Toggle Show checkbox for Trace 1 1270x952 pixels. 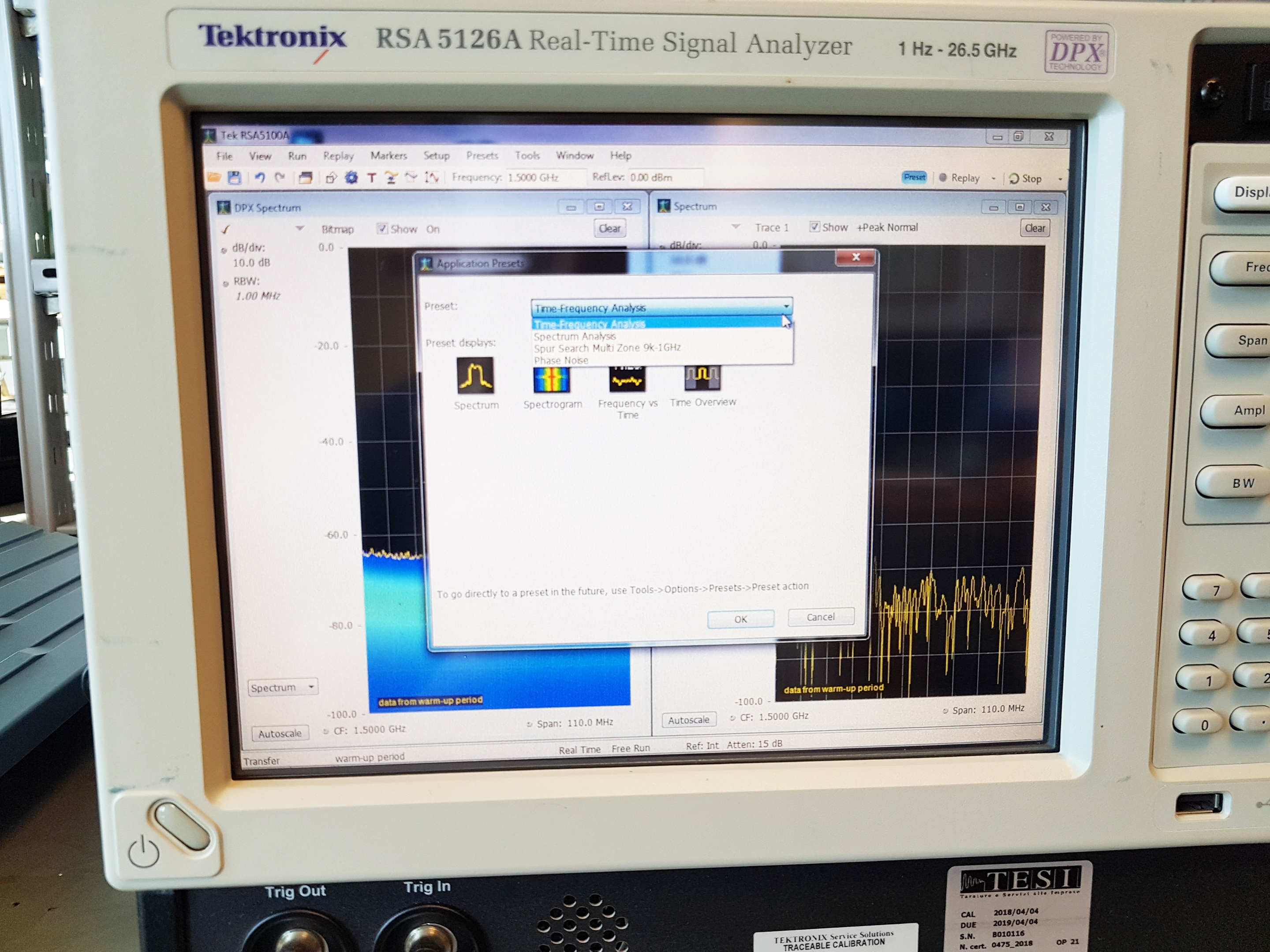point(814,227)
